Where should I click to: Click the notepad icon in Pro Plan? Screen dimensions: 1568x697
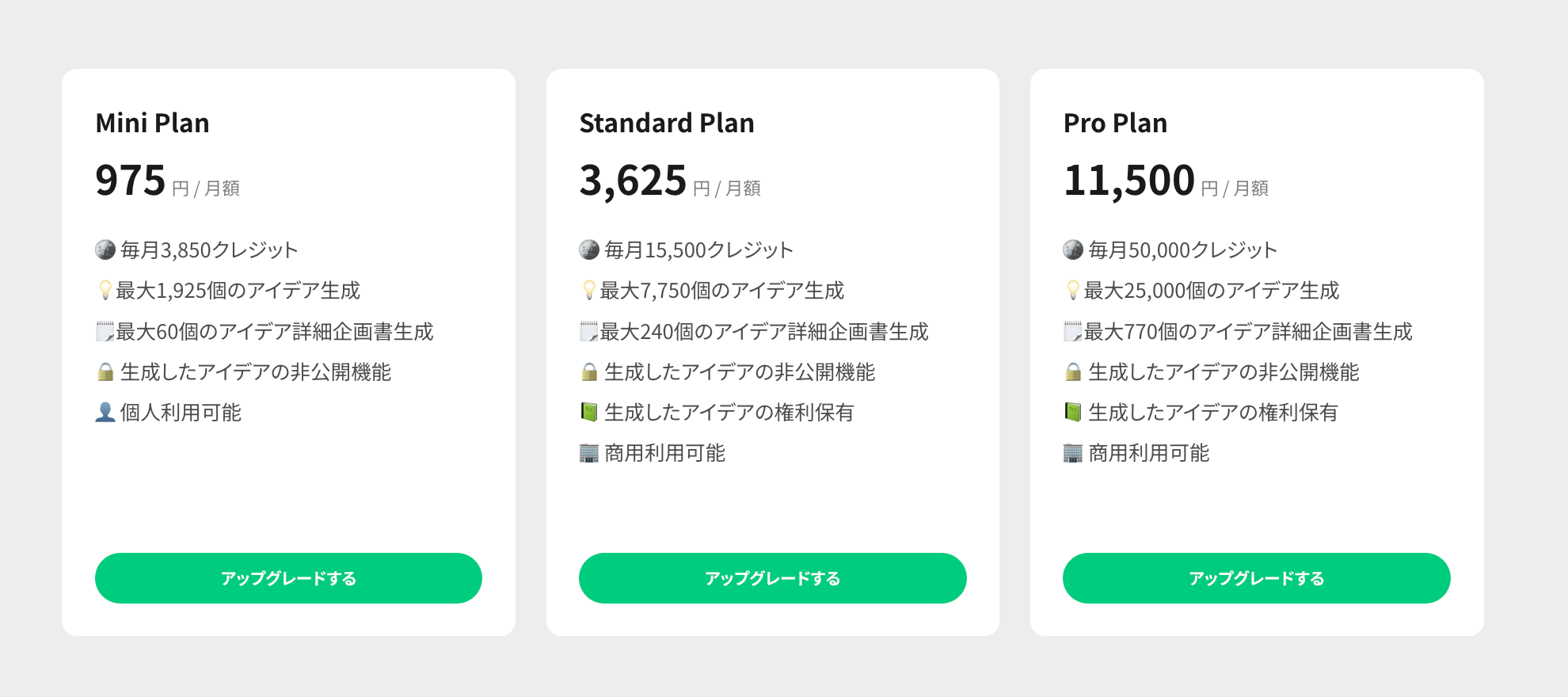pyautogui.click(x=1072, y=332)
